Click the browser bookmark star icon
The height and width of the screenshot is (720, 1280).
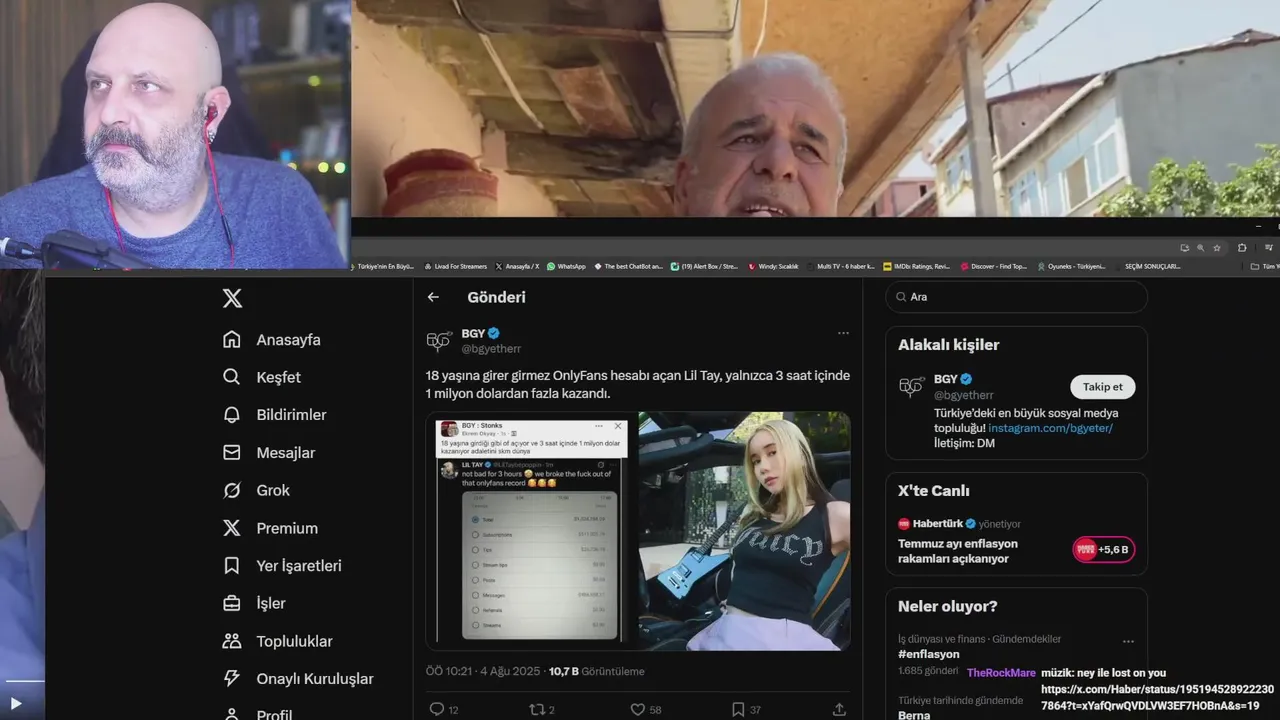[x=1217, y=247]
